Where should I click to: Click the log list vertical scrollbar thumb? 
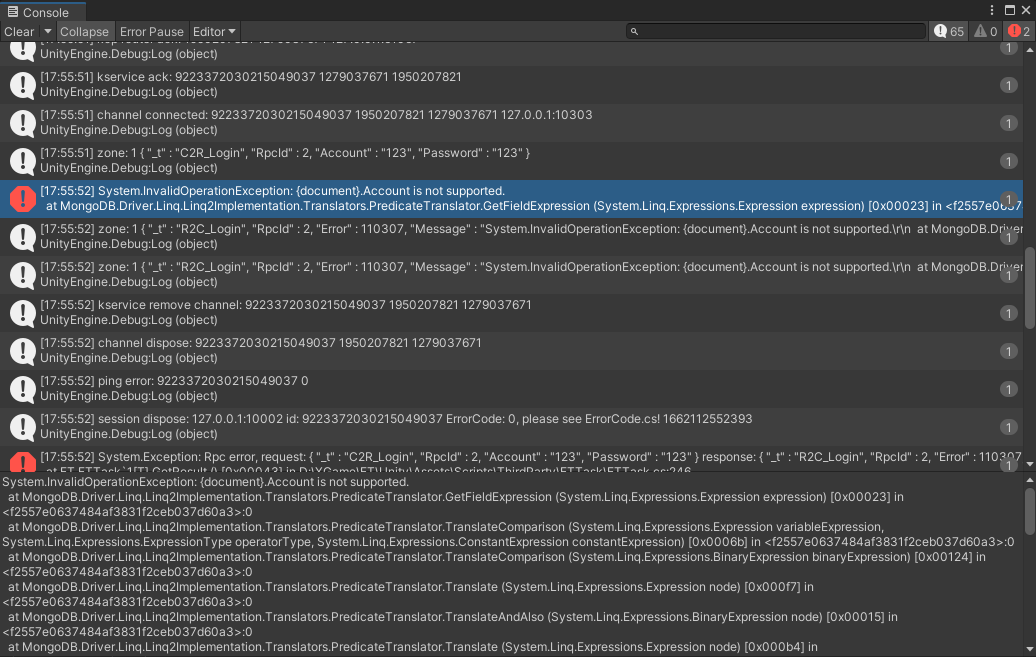tap(1029, 288)
